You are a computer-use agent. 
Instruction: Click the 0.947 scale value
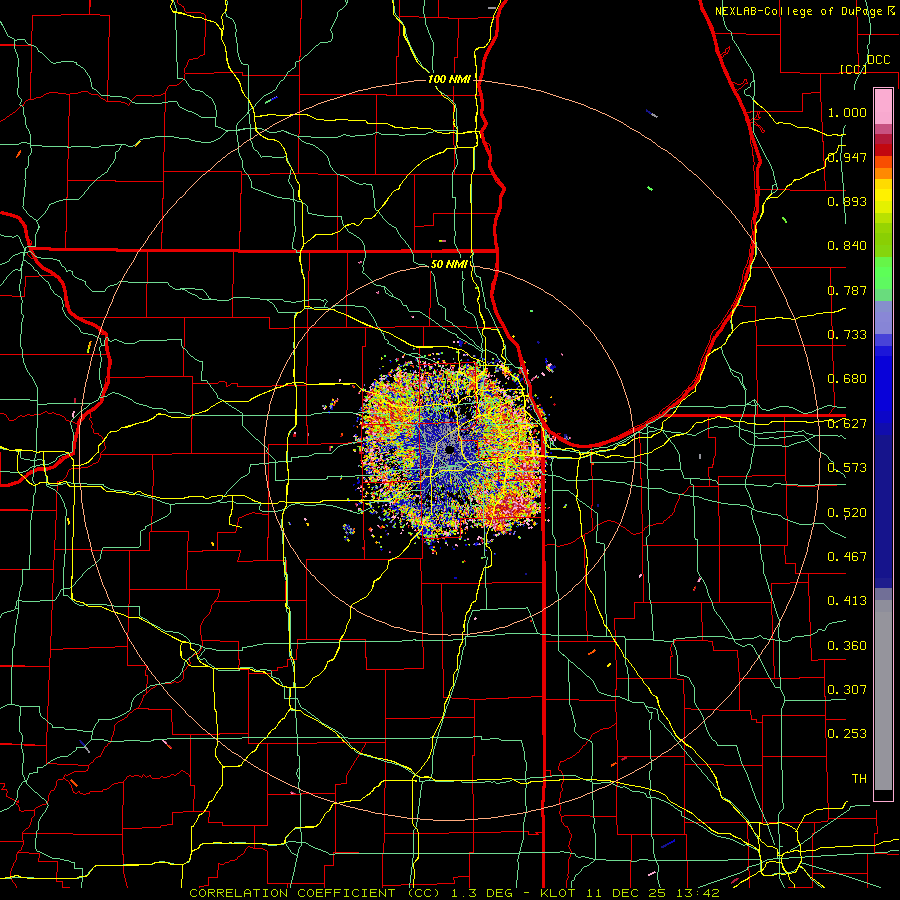(x=847, y=157)
